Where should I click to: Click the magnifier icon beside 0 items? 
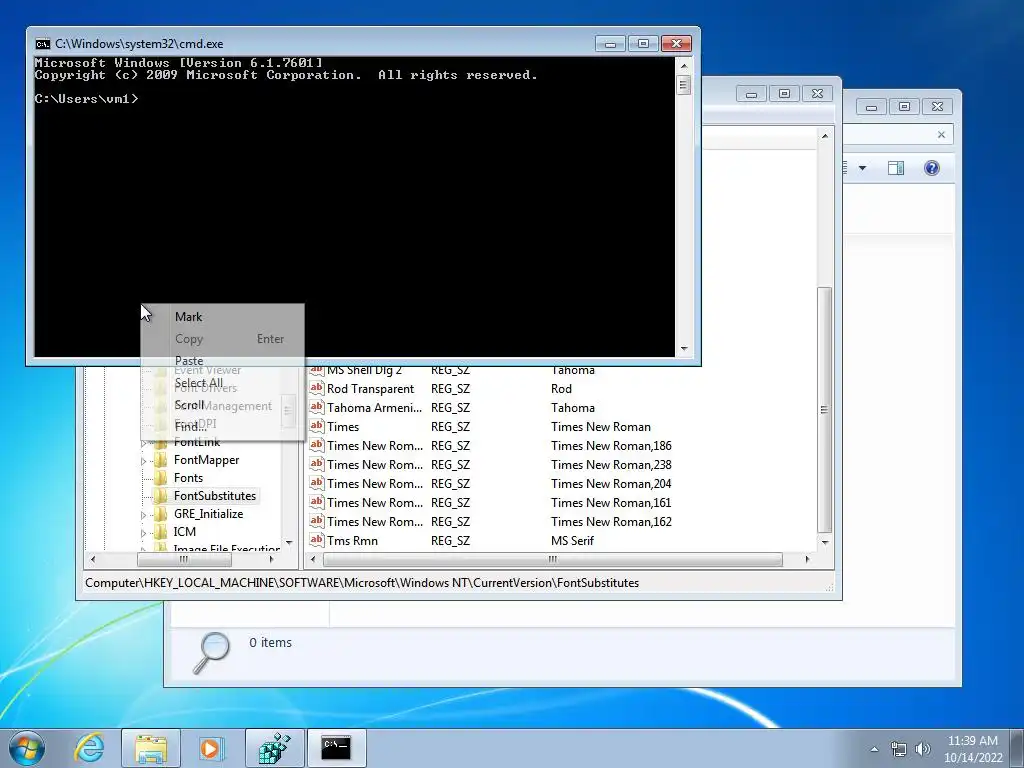[212, 652]
